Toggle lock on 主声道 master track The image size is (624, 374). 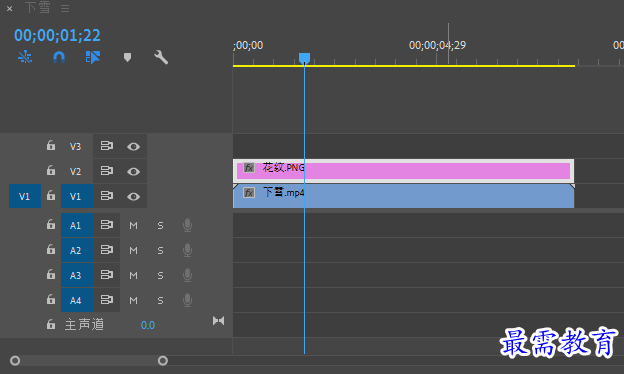[51, 324]
